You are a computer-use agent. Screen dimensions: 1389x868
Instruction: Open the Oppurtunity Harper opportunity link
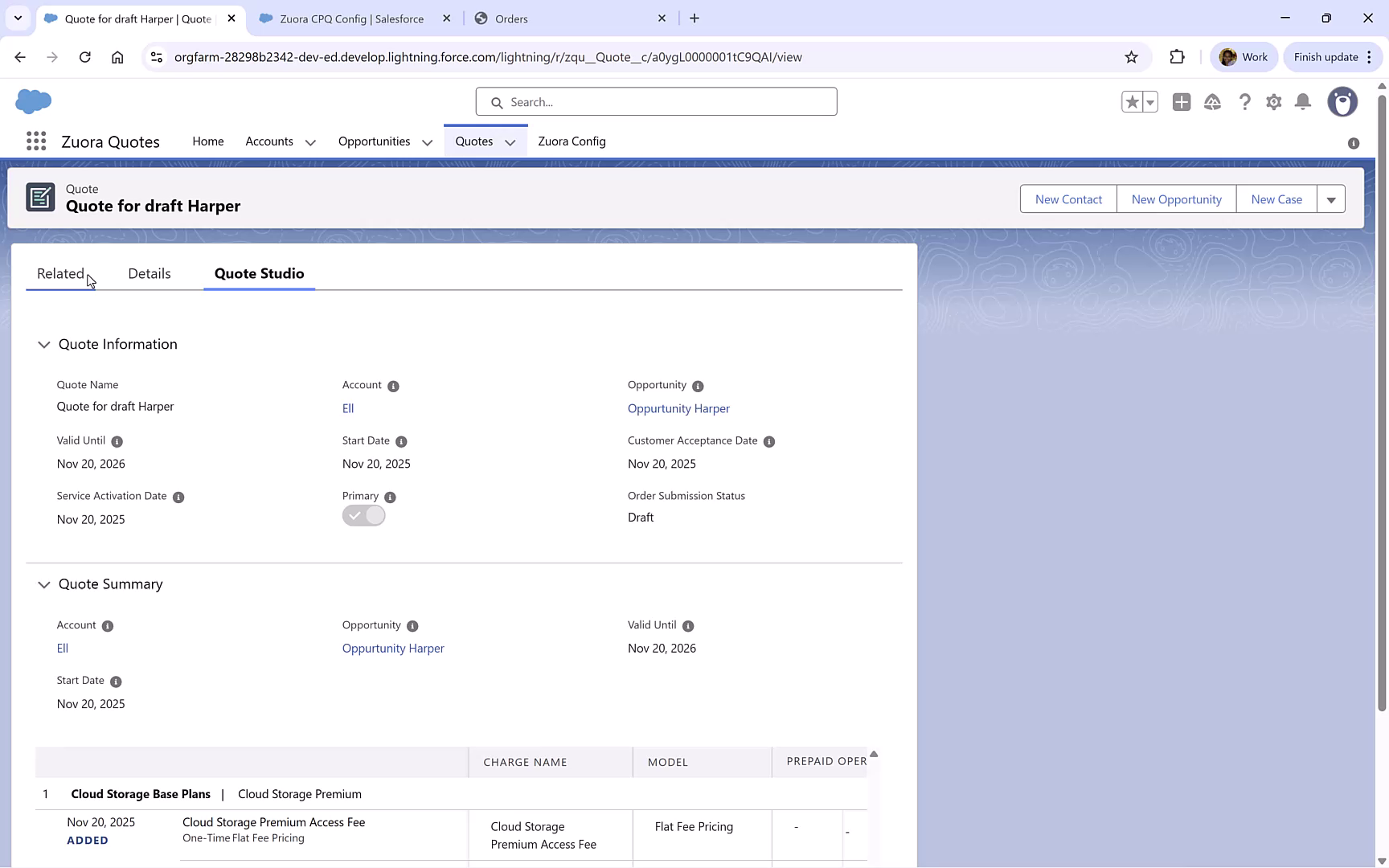tap(678, 408)
